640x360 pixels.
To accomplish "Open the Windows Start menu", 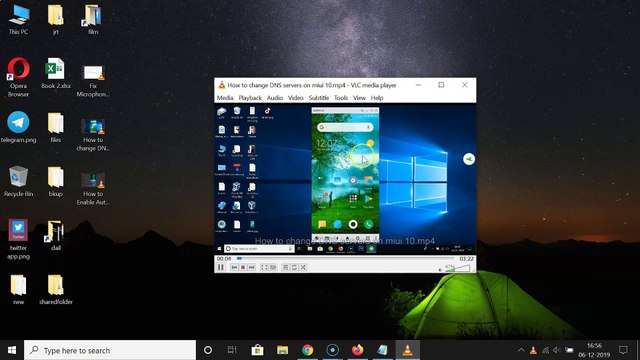I will tap(12, 350).
